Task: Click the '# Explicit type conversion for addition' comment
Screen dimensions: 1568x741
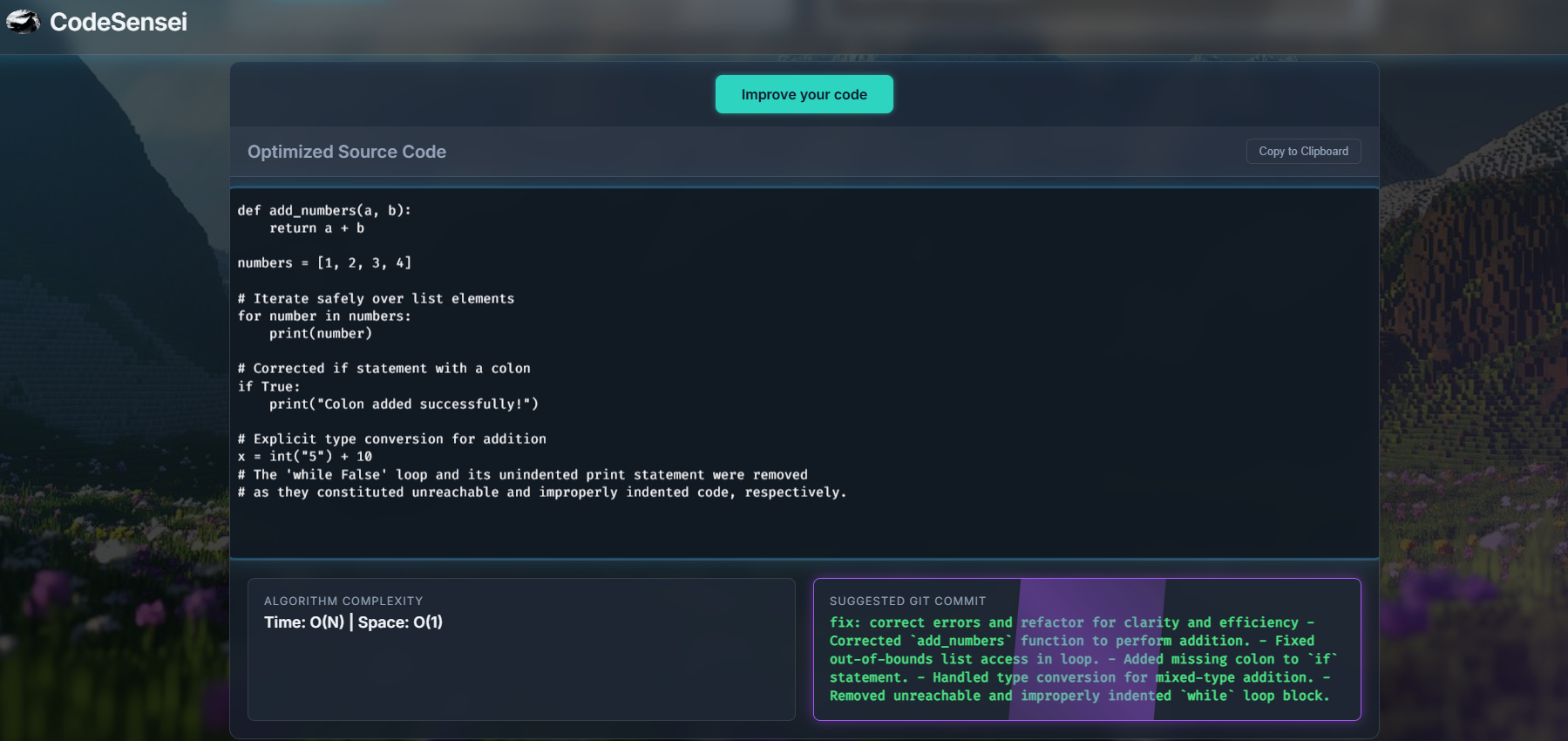Action: (x=392, y=438)
